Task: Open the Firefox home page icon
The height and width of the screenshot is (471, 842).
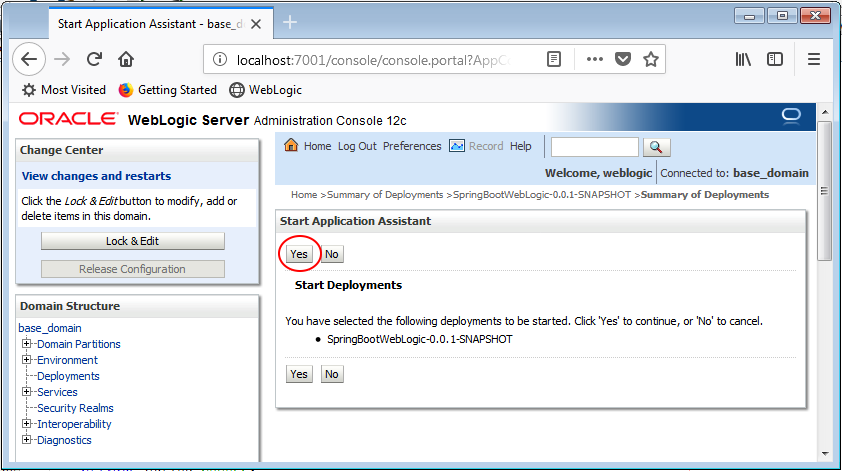Action: (x=126, y=59)
